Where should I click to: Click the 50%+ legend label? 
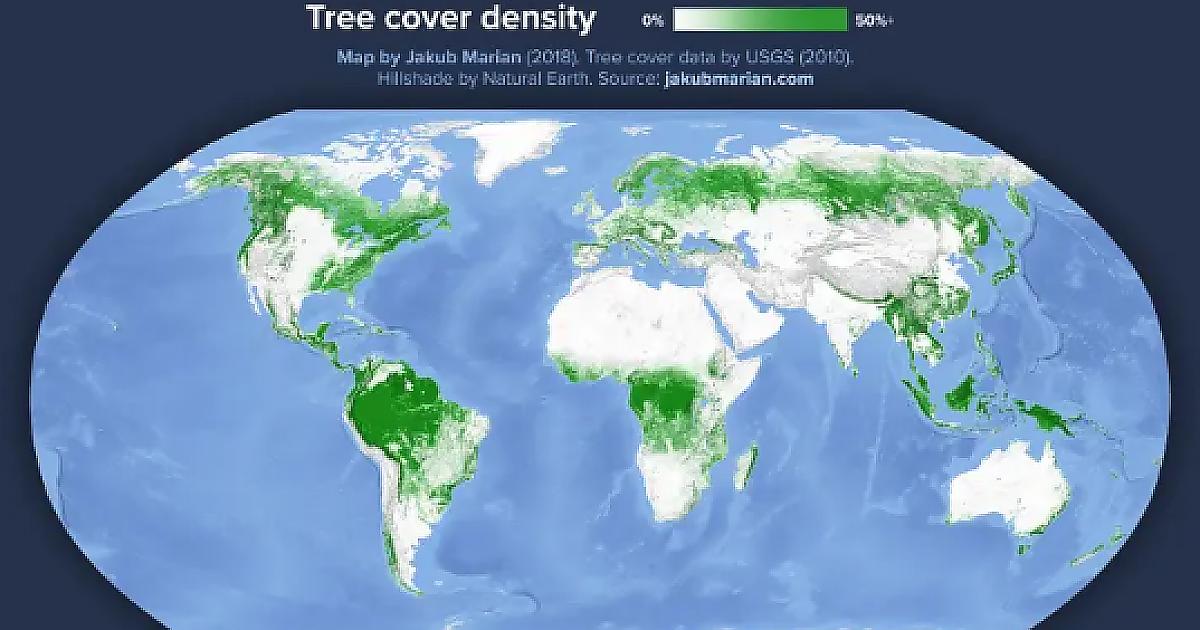point(875,20)
